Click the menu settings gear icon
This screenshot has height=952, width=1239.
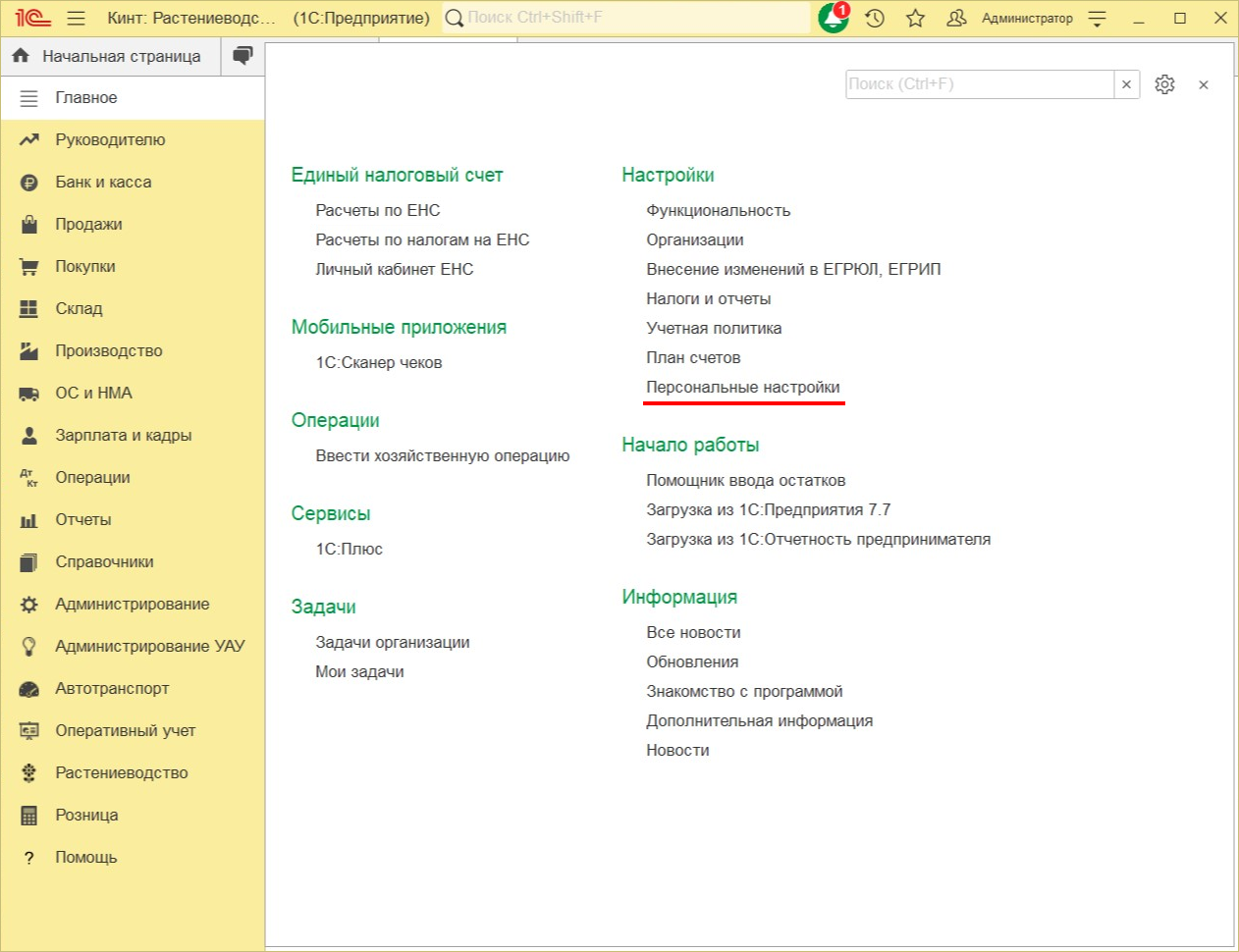pyautogui.click(x=1164, y=84)
